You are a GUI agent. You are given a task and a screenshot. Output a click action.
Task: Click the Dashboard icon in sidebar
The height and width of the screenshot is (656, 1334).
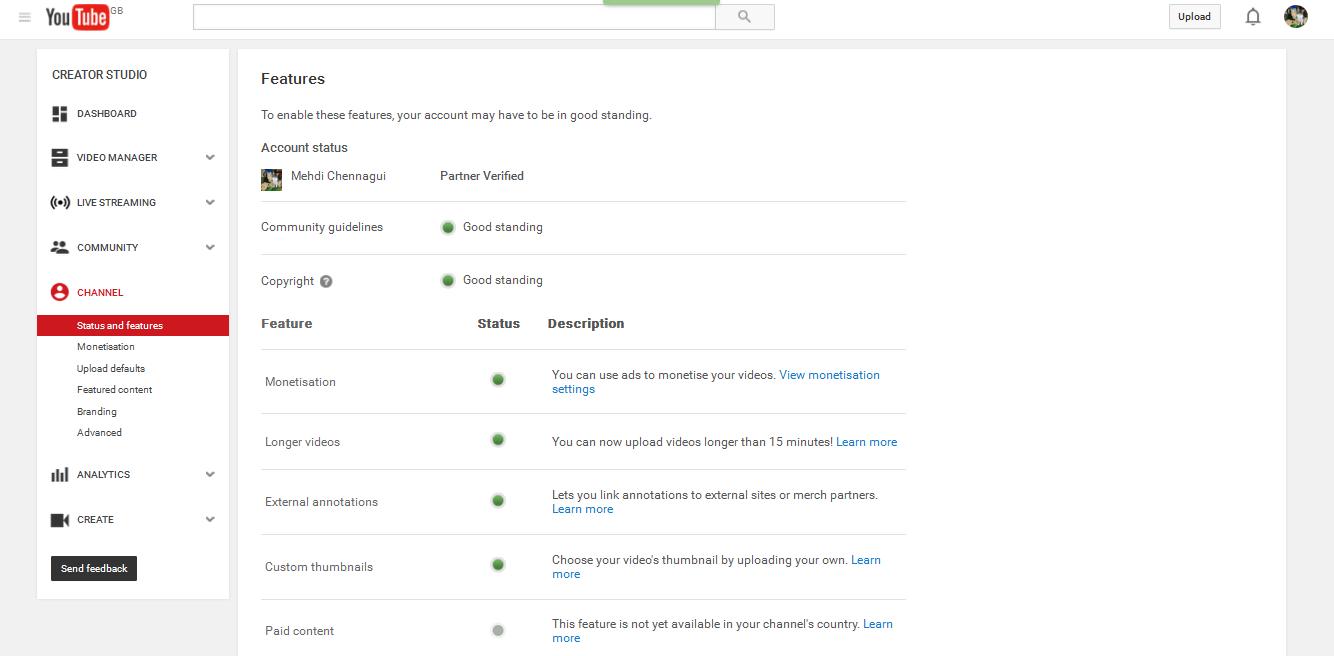pos(60,114)
